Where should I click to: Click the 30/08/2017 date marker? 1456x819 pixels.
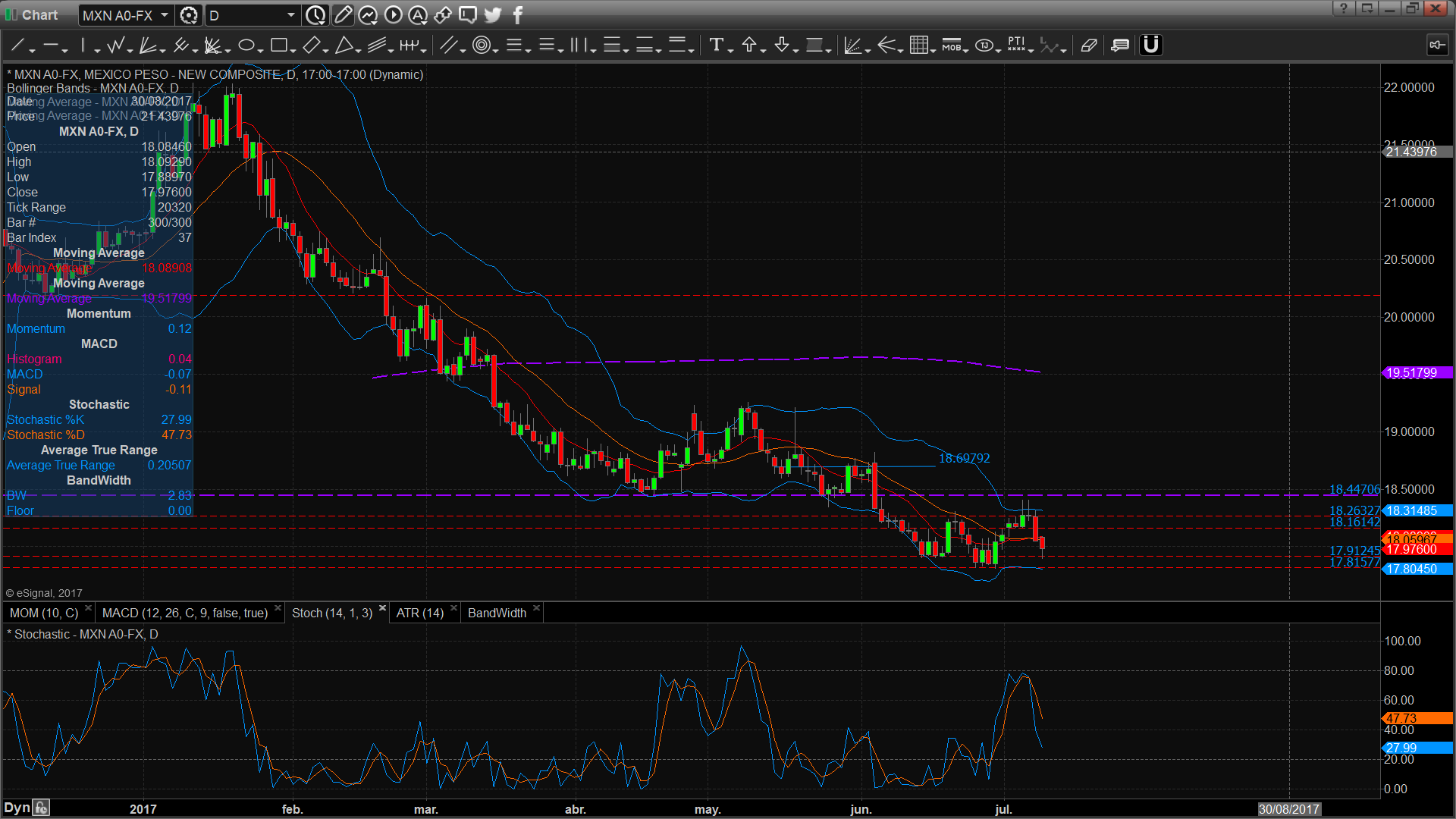click(1289, 809)
